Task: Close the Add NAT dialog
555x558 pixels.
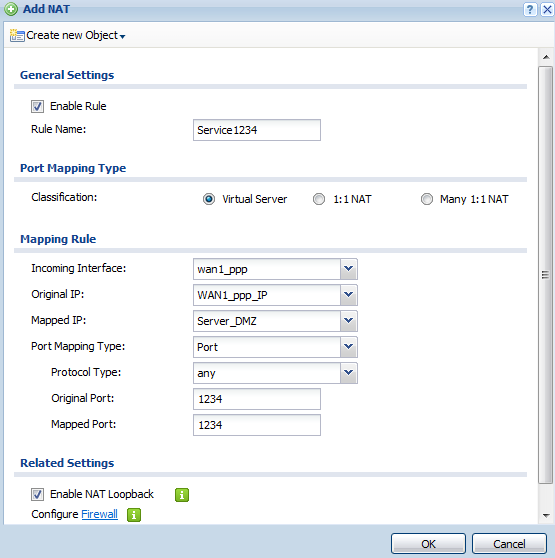Action: pos(547,9)
